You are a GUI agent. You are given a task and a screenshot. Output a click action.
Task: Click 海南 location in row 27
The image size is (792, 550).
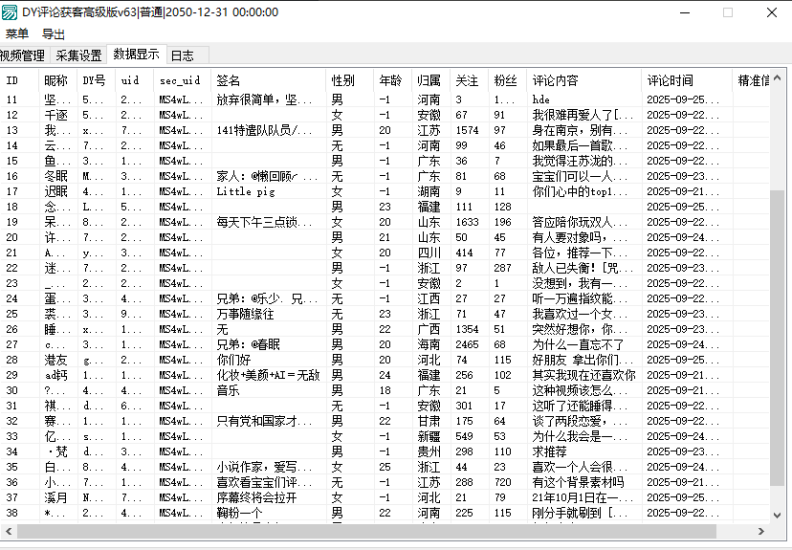[429, 344]
